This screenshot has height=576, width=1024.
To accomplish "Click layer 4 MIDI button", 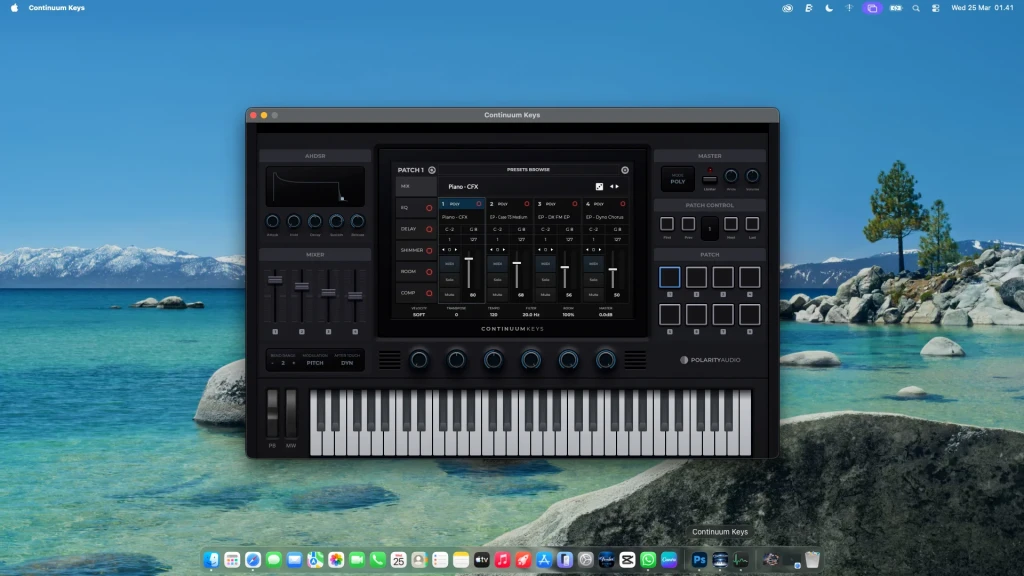I will coord(593,264).
